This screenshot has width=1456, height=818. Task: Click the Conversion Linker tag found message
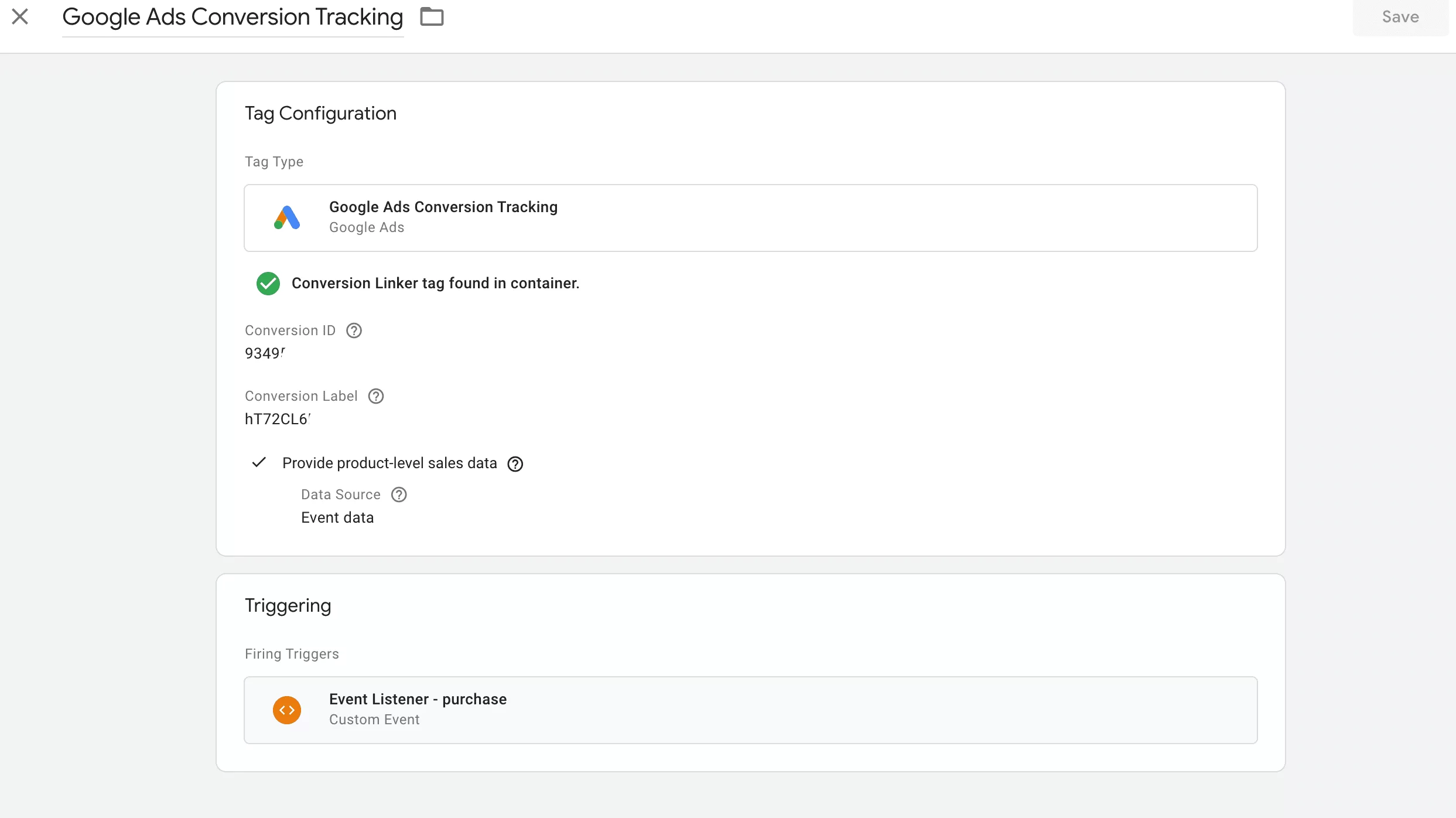coord(435,283)
